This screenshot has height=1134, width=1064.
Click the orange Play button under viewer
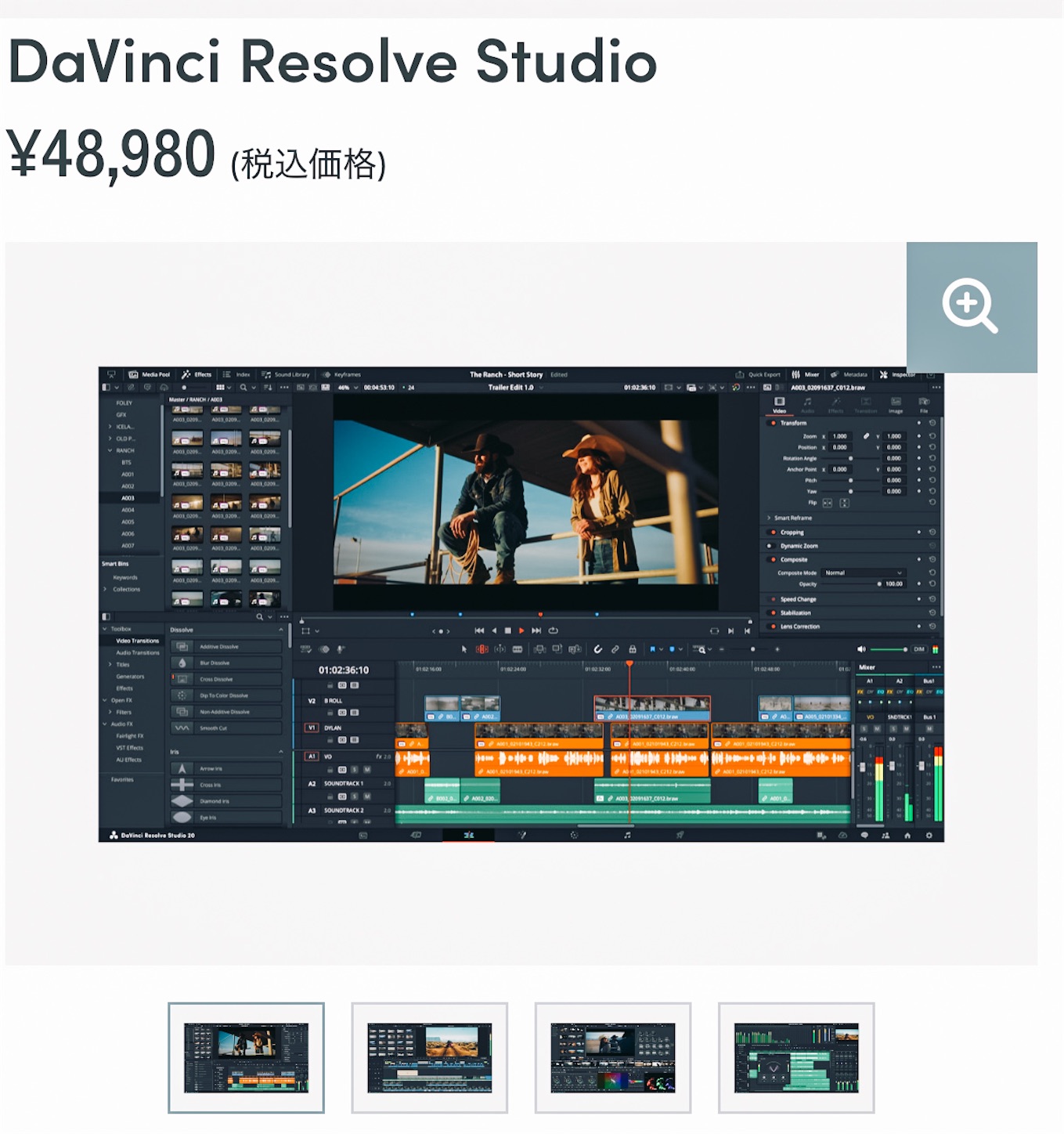(x=521, y=630)
